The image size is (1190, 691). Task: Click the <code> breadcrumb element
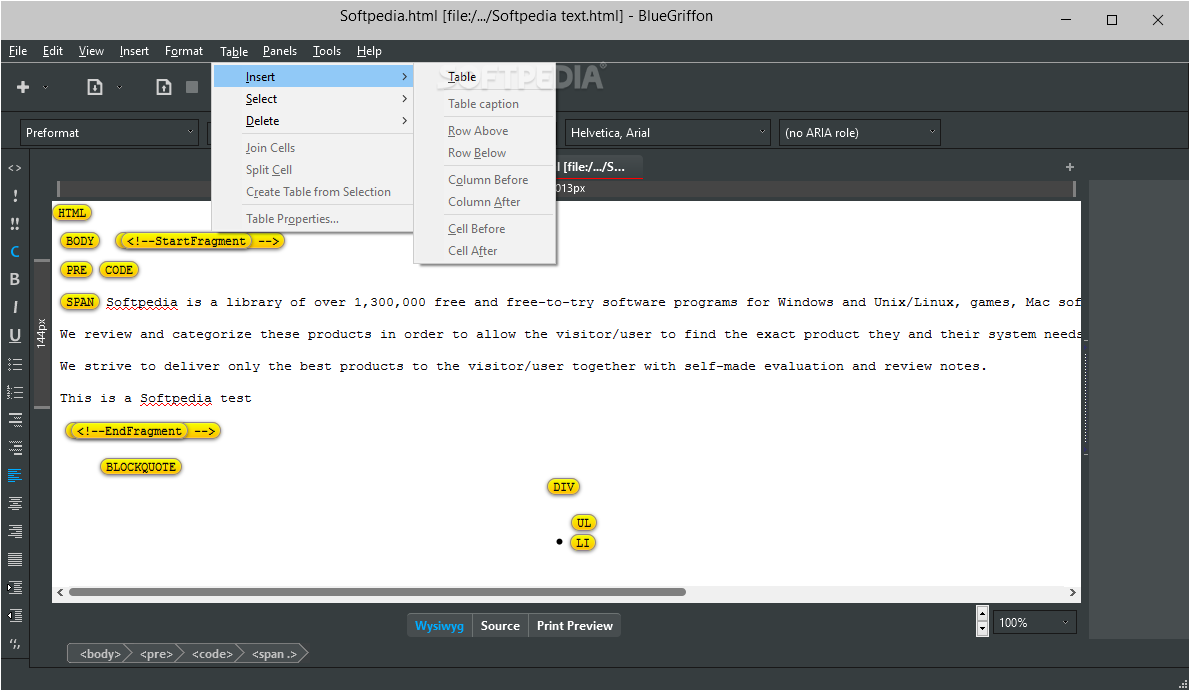click(x=212, y=654)
